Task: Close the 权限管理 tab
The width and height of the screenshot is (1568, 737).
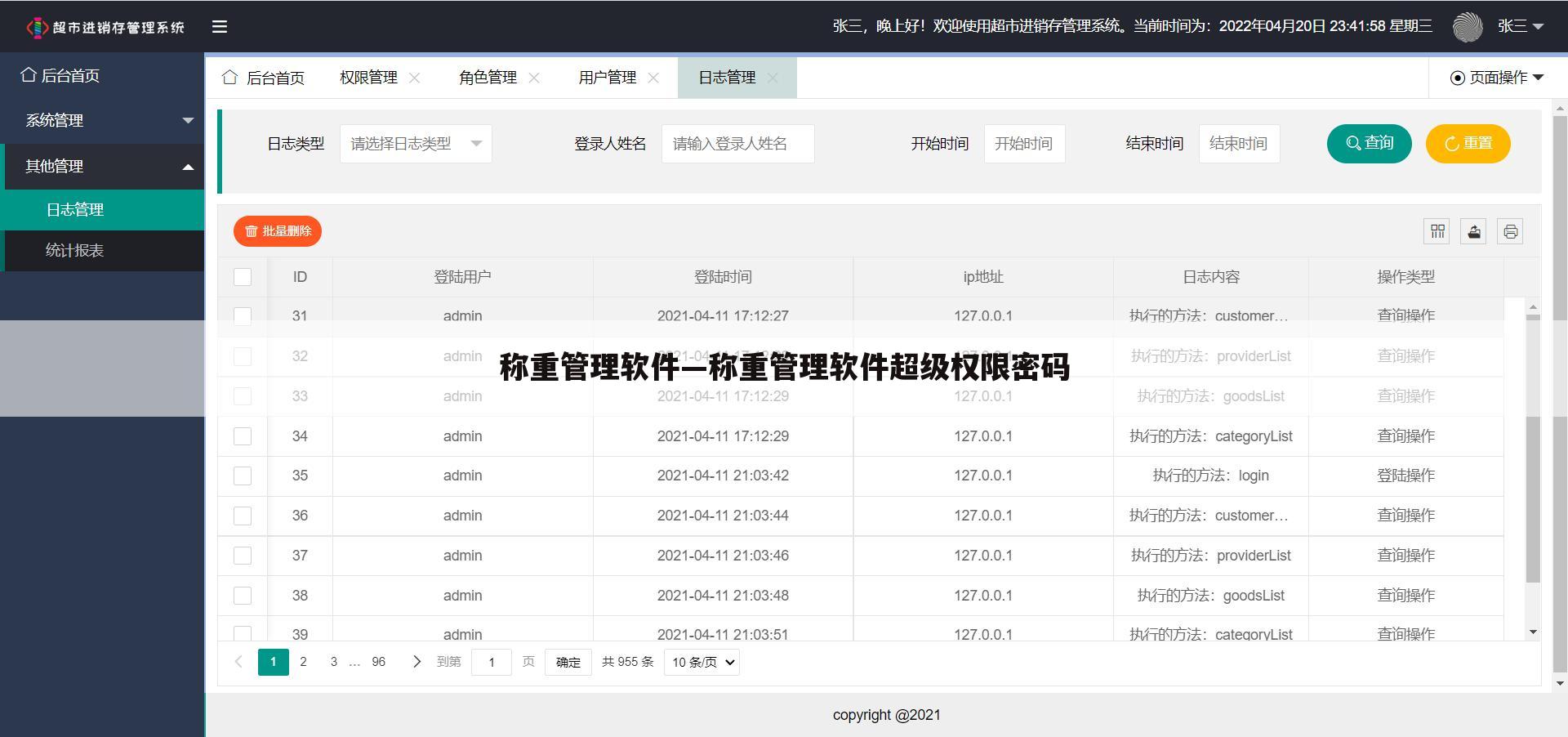Action: tap(415, 78)
